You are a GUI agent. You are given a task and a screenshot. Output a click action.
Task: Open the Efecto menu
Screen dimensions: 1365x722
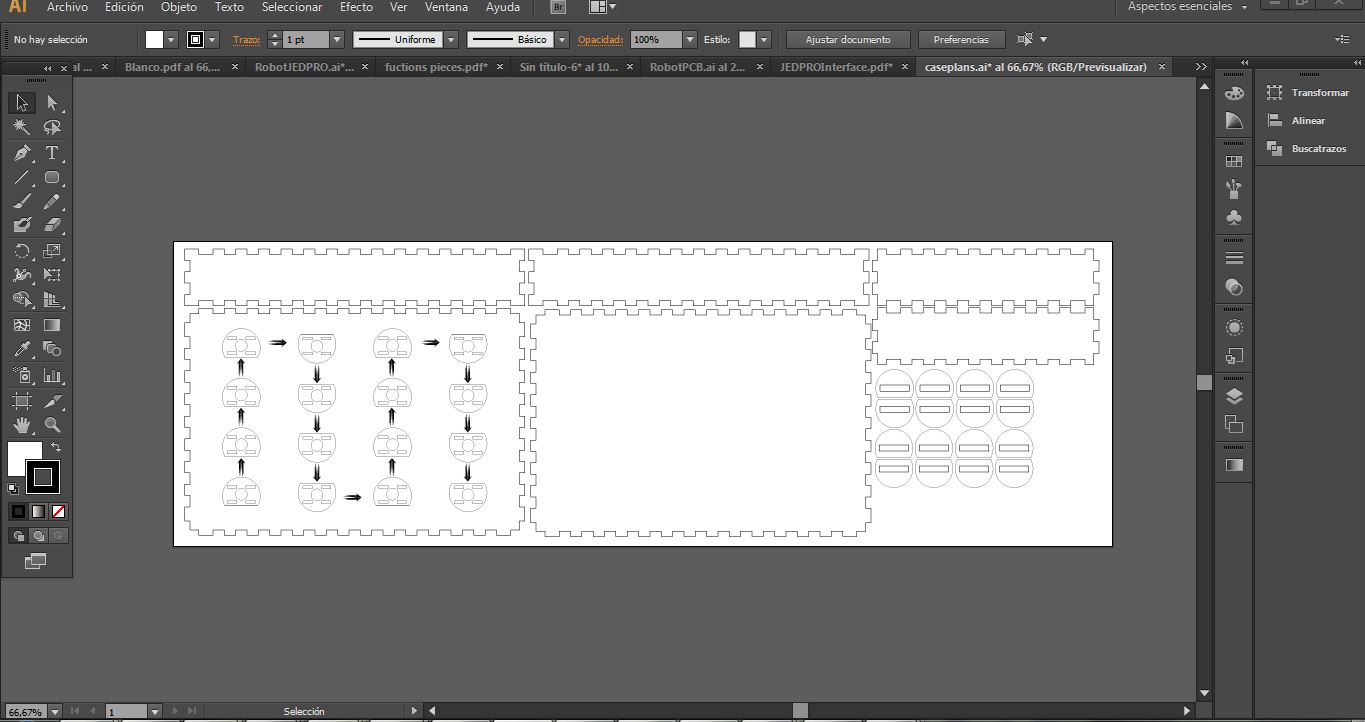356,7
